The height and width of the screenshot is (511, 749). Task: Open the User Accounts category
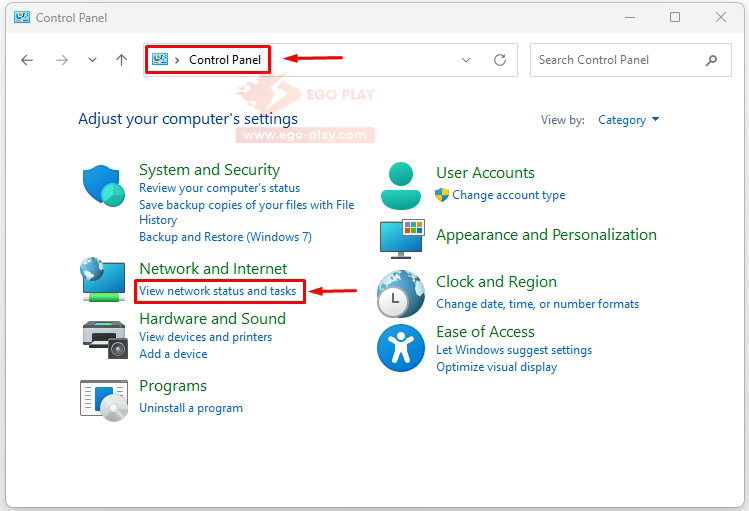pyautogui.click(x=485, y=172)
